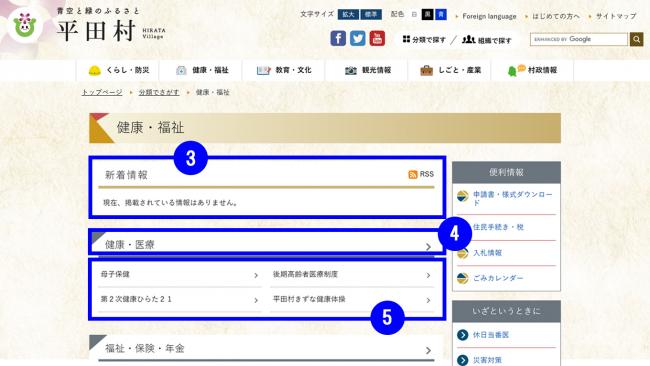This screenshot has width=650, height=366.
Task: Click the 分類で探す grid icon
Action: click(x=406, y=39)
